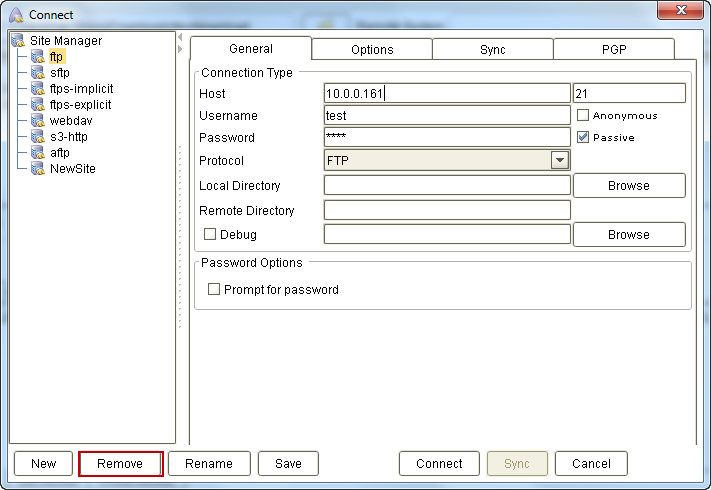Enable Prompt for password option
Image resolution: width=711 pixels, height=490 pixels.
click(214, 290)
